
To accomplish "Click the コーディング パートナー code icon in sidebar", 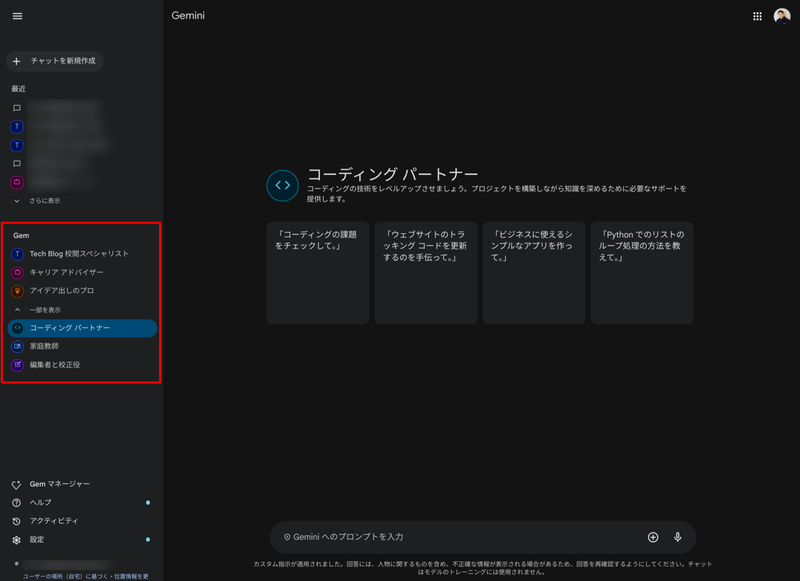I will pos(17,328).
